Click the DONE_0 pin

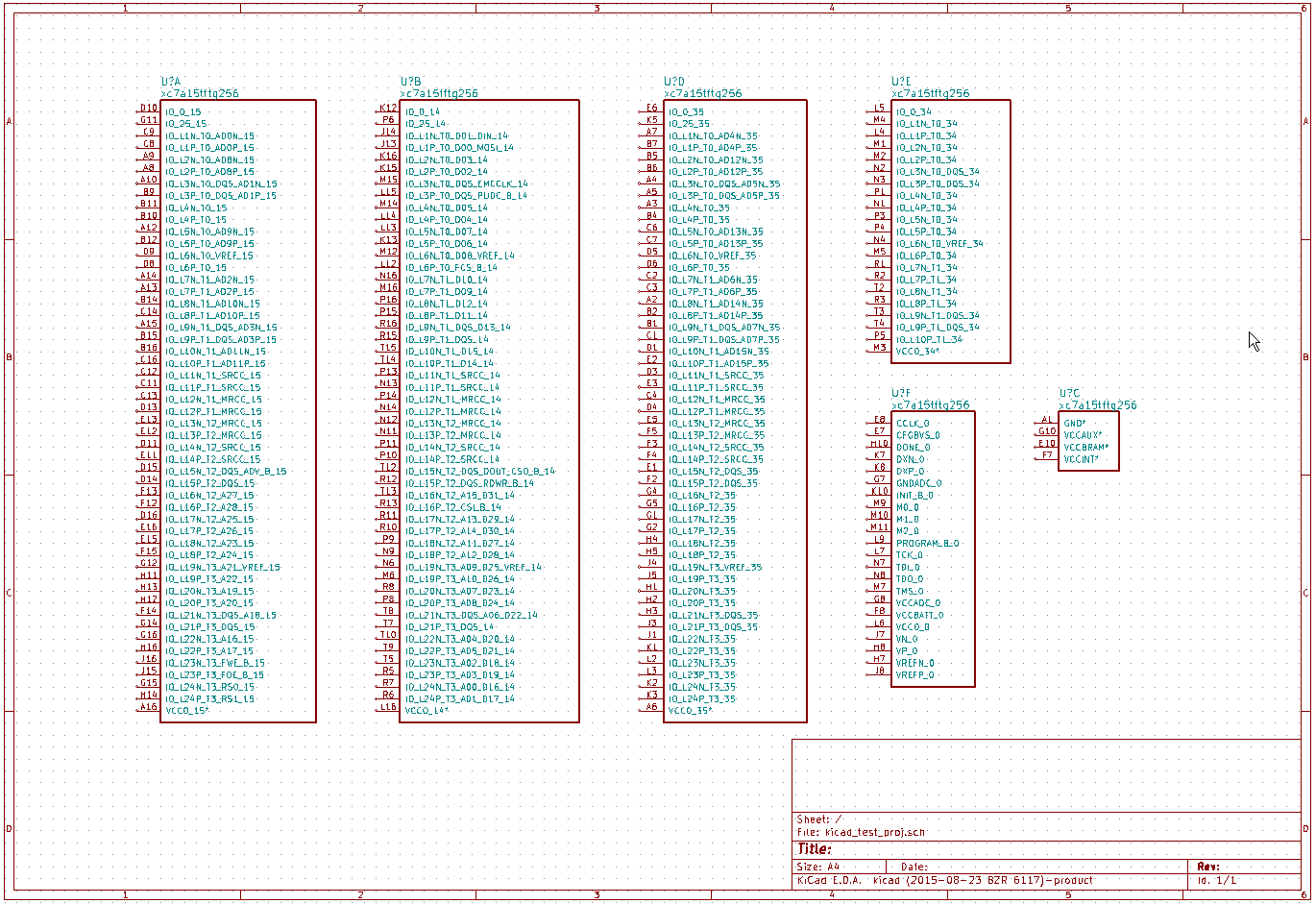[x=913, y=448]
